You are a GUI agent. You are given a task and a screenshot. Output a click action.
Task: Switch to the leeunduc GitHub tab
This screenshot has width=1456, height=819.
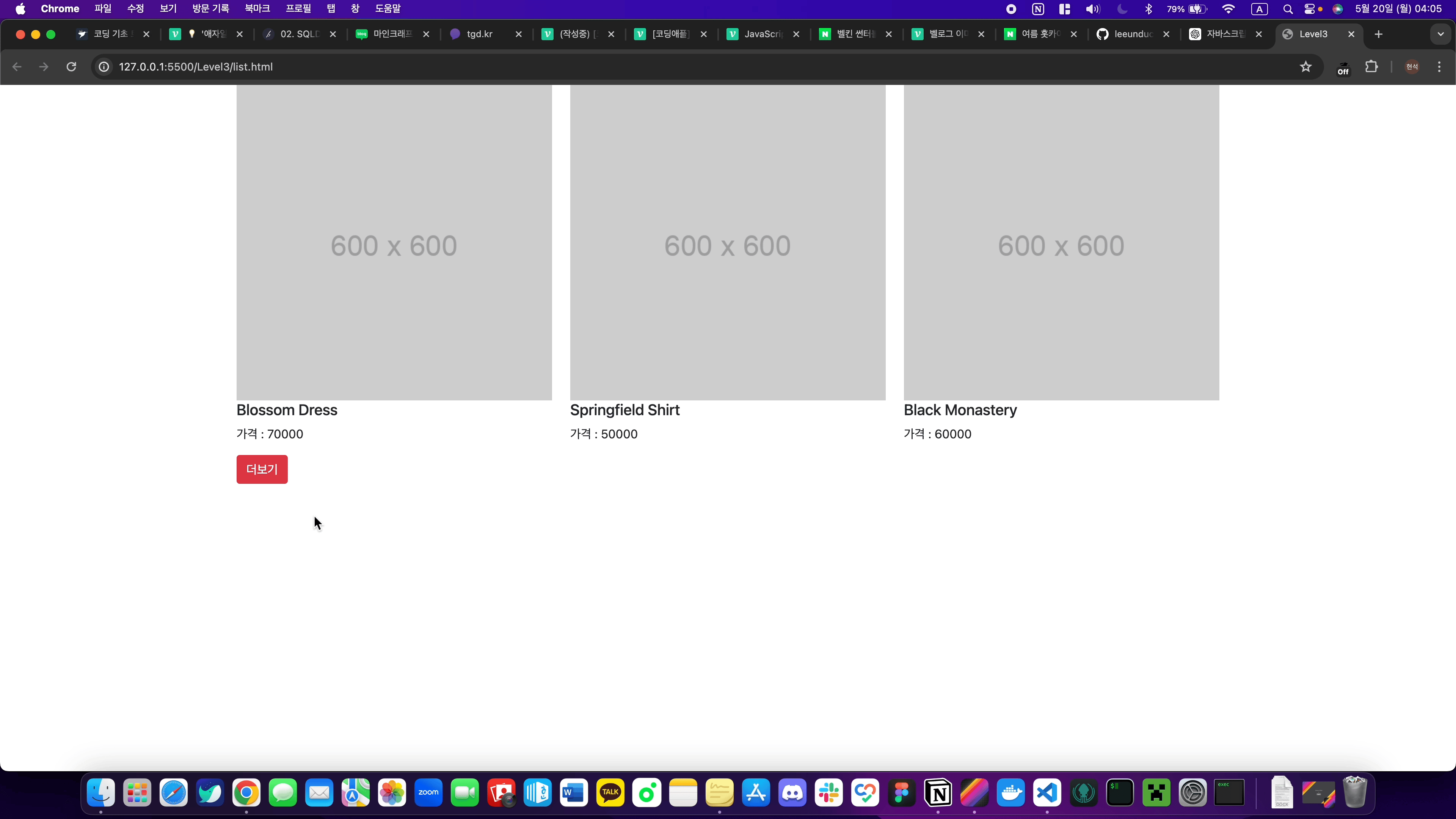pos(1133,34)
